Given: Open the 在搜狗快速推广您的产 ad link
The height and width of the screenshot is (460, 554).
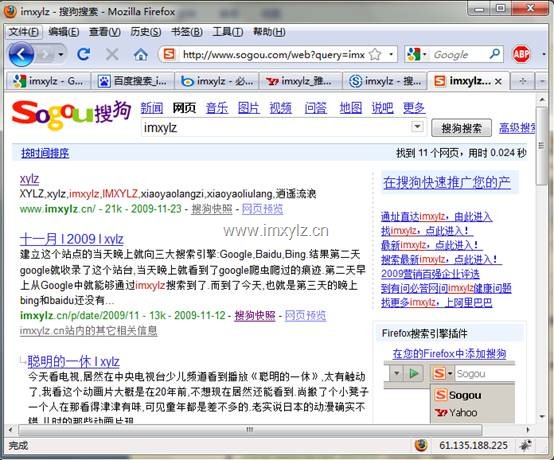Looking at the screenshot, I should coord(447,182).
